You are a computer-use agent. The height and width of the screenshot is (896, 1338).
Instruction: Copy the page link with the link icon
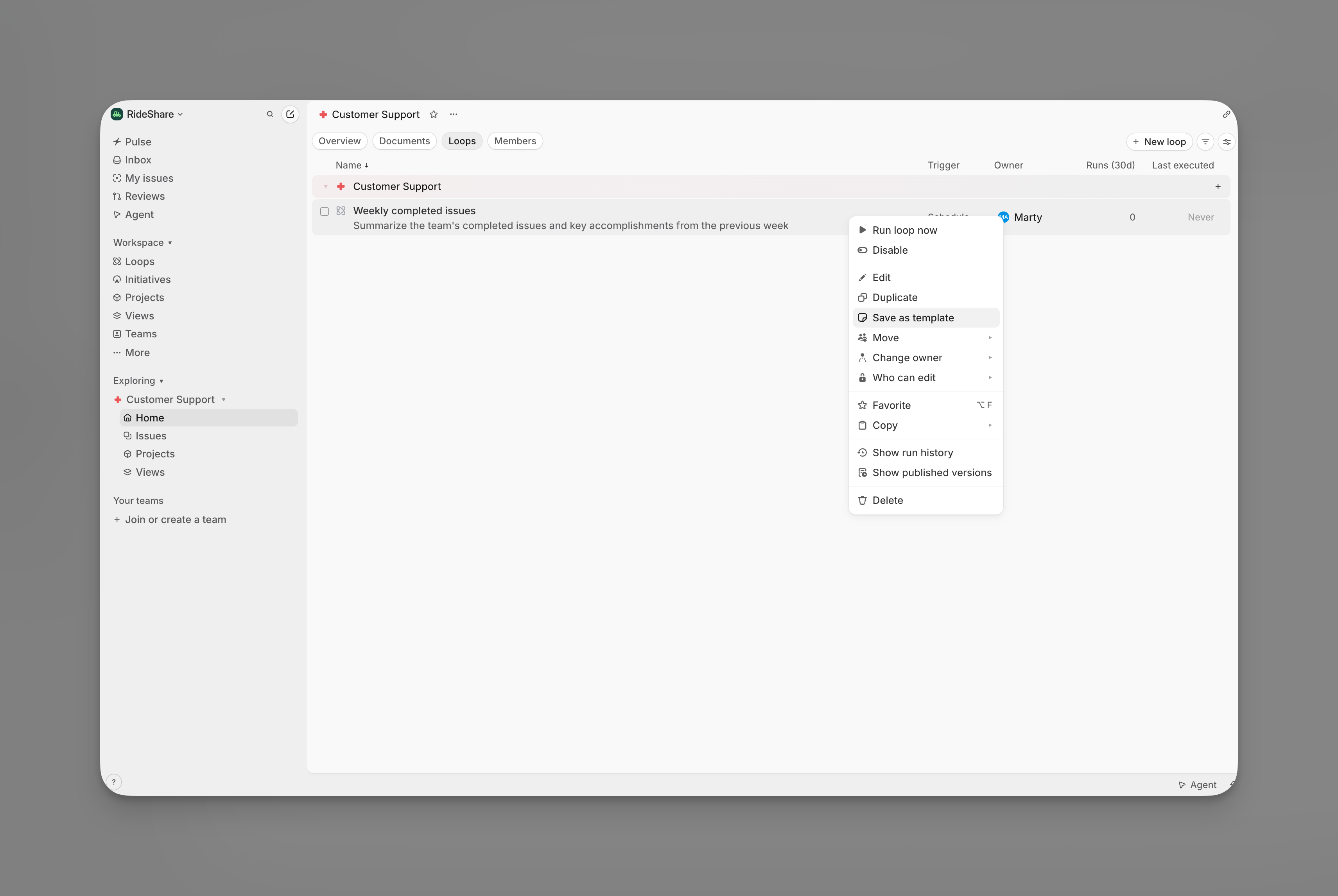1226,114
